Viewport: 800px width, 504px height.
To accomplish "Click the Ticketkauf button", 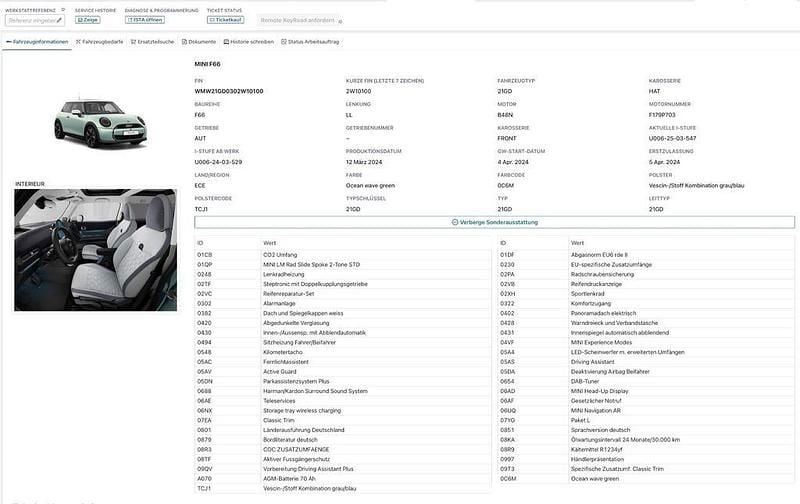I will pos(225,19).
